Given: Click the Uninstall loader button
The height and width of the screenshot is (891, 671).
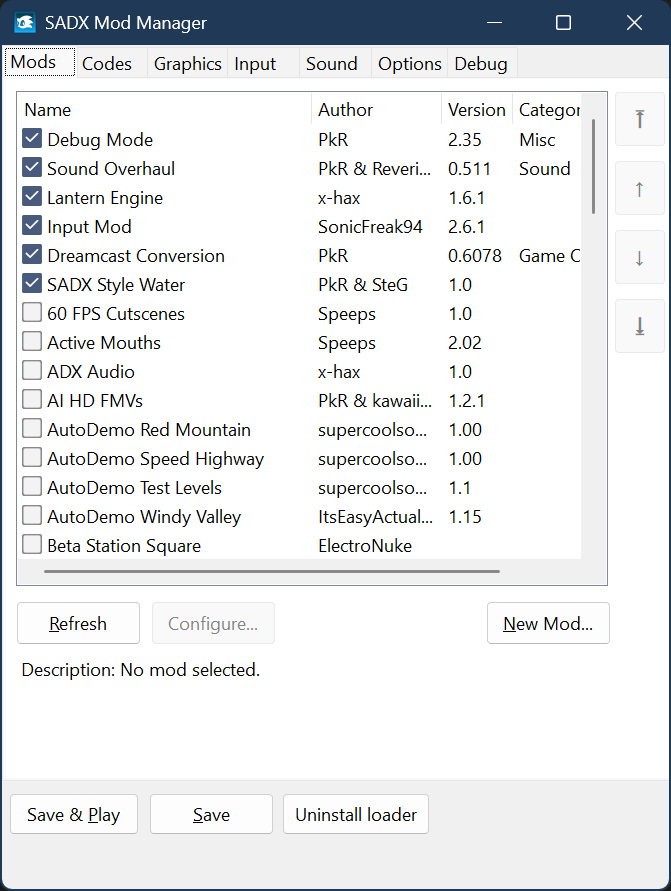Looking at the screenshot, I should pos(356,814).
